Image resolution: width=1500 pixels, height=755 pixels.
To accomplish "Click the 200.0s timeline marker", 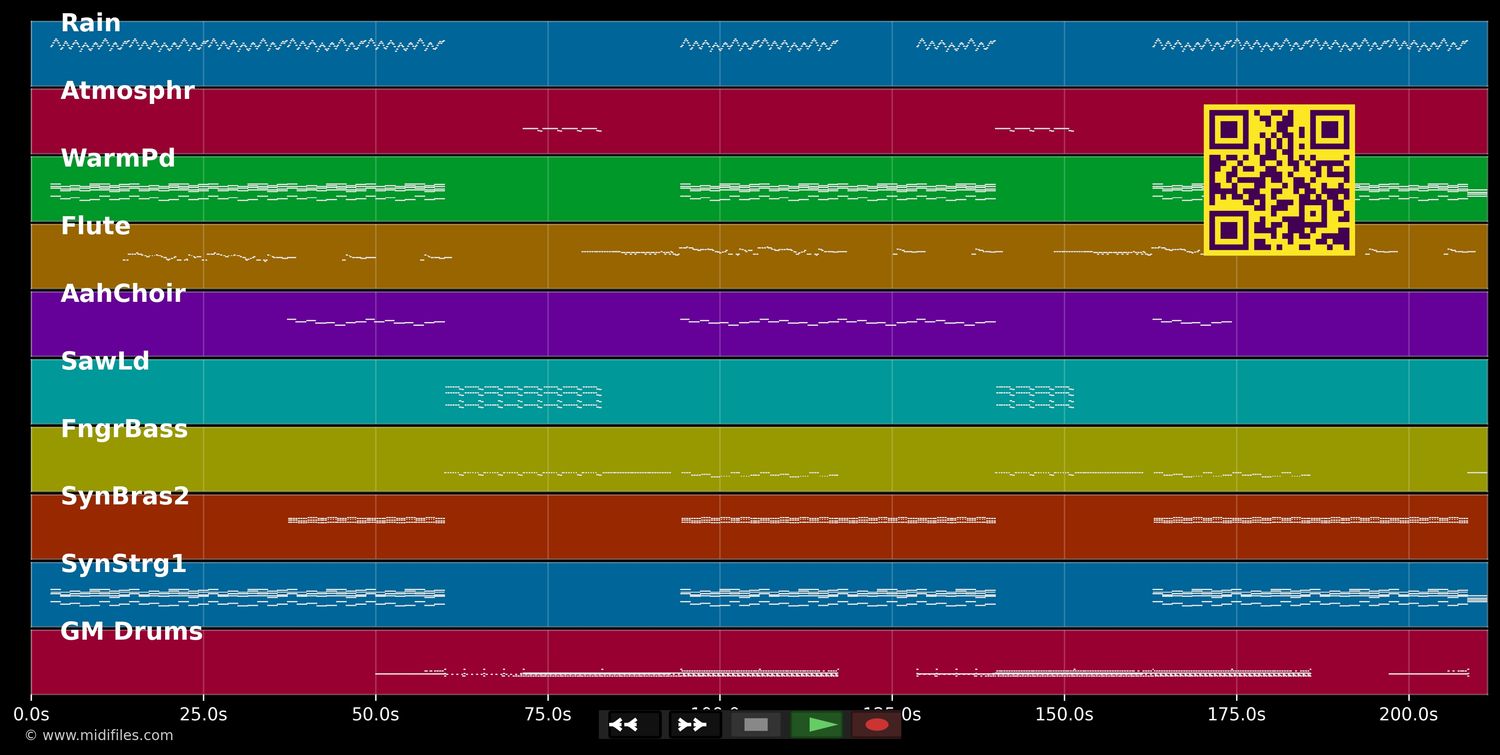I will coord(1409,714).
